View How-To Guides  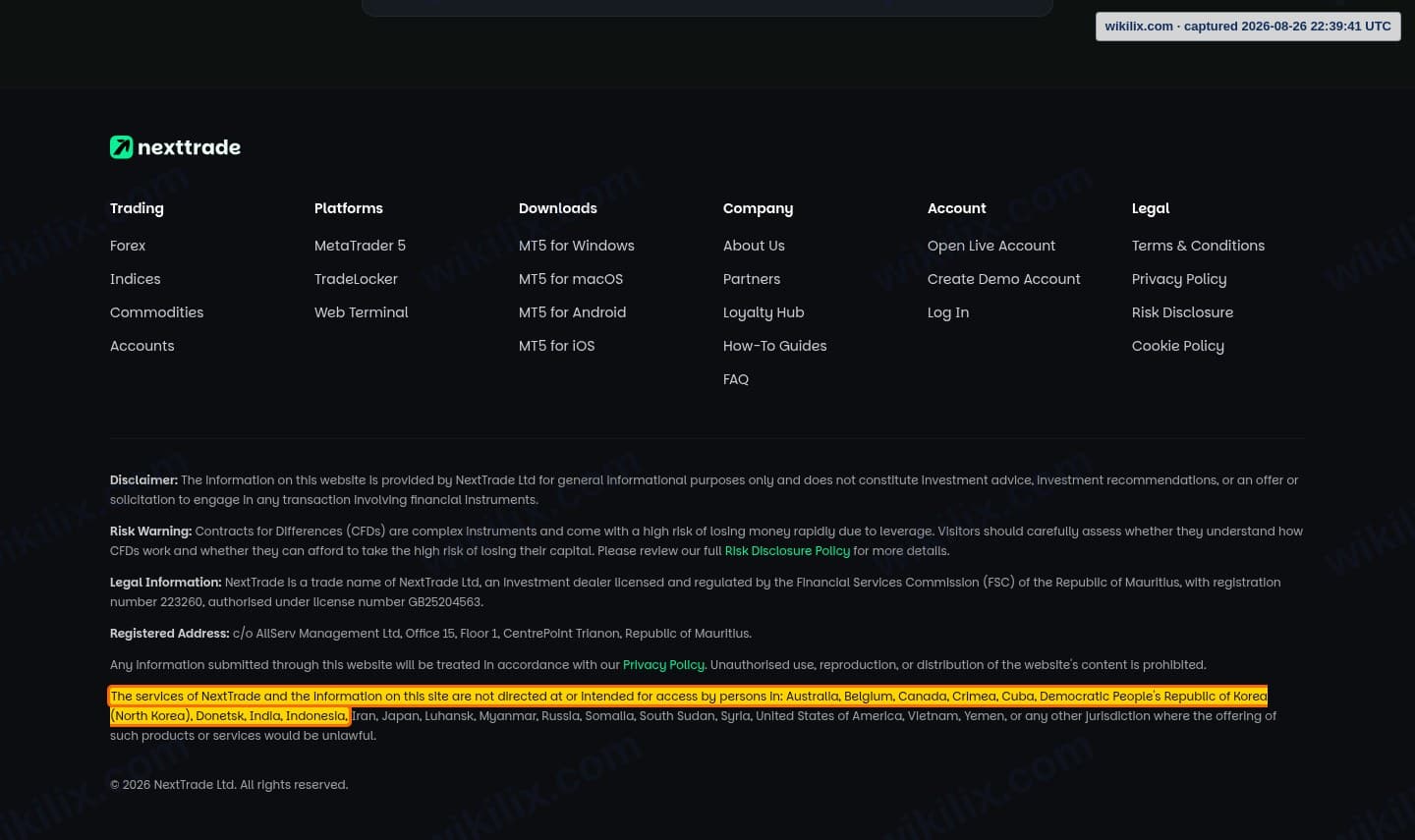(775, 346)
